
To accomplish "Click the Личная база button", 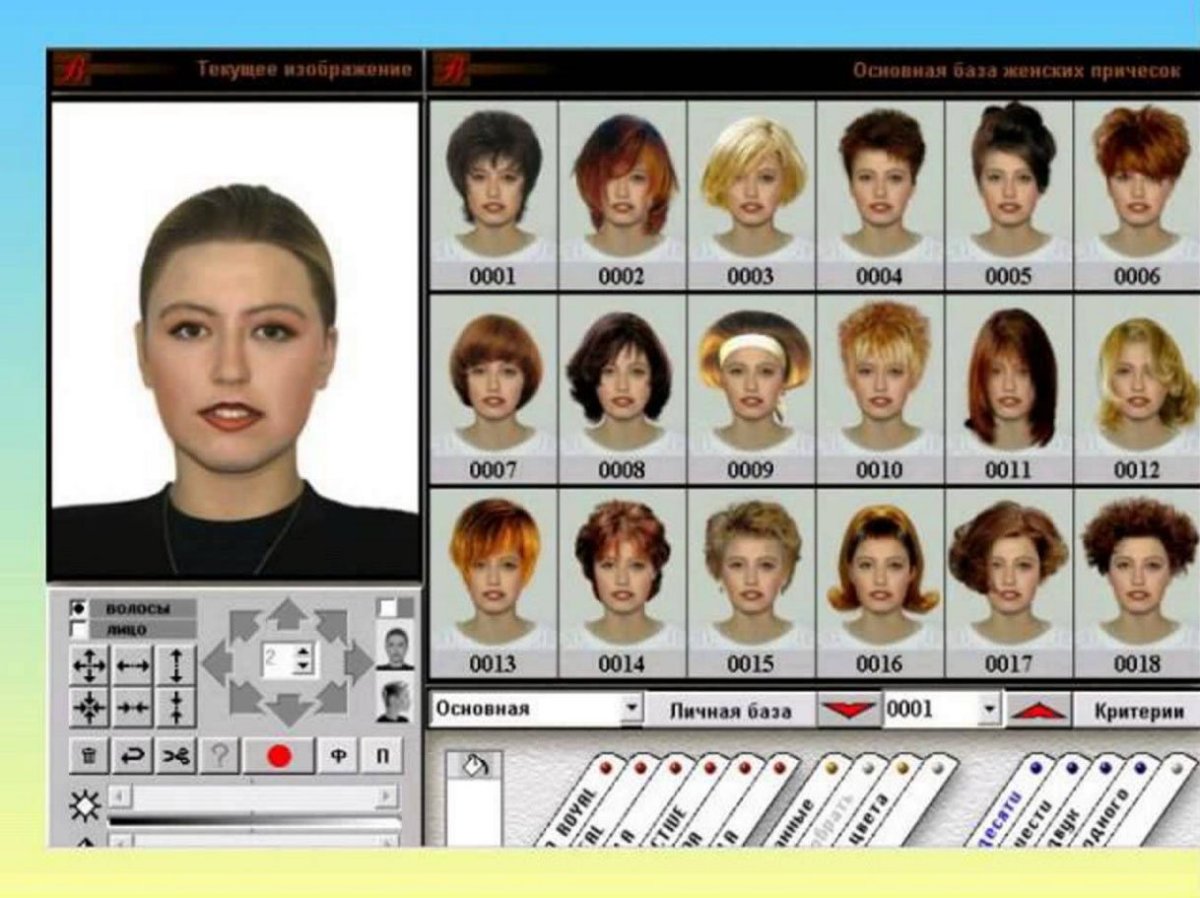I will [x=729, y=711].
